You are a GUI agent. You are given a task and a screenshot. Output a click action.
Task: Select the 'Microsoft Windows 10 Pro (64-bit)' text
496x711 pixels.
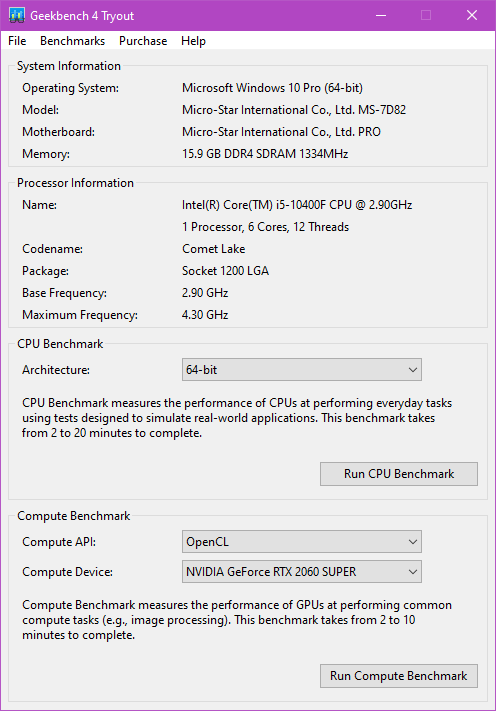[272, 88]
